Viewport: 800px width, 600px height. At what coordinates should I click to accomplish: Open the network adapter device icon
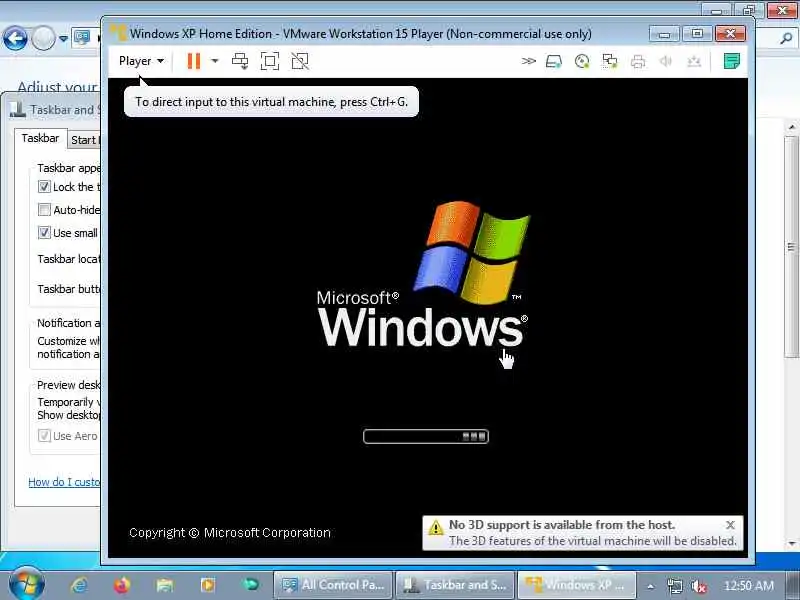click(609, 62)
